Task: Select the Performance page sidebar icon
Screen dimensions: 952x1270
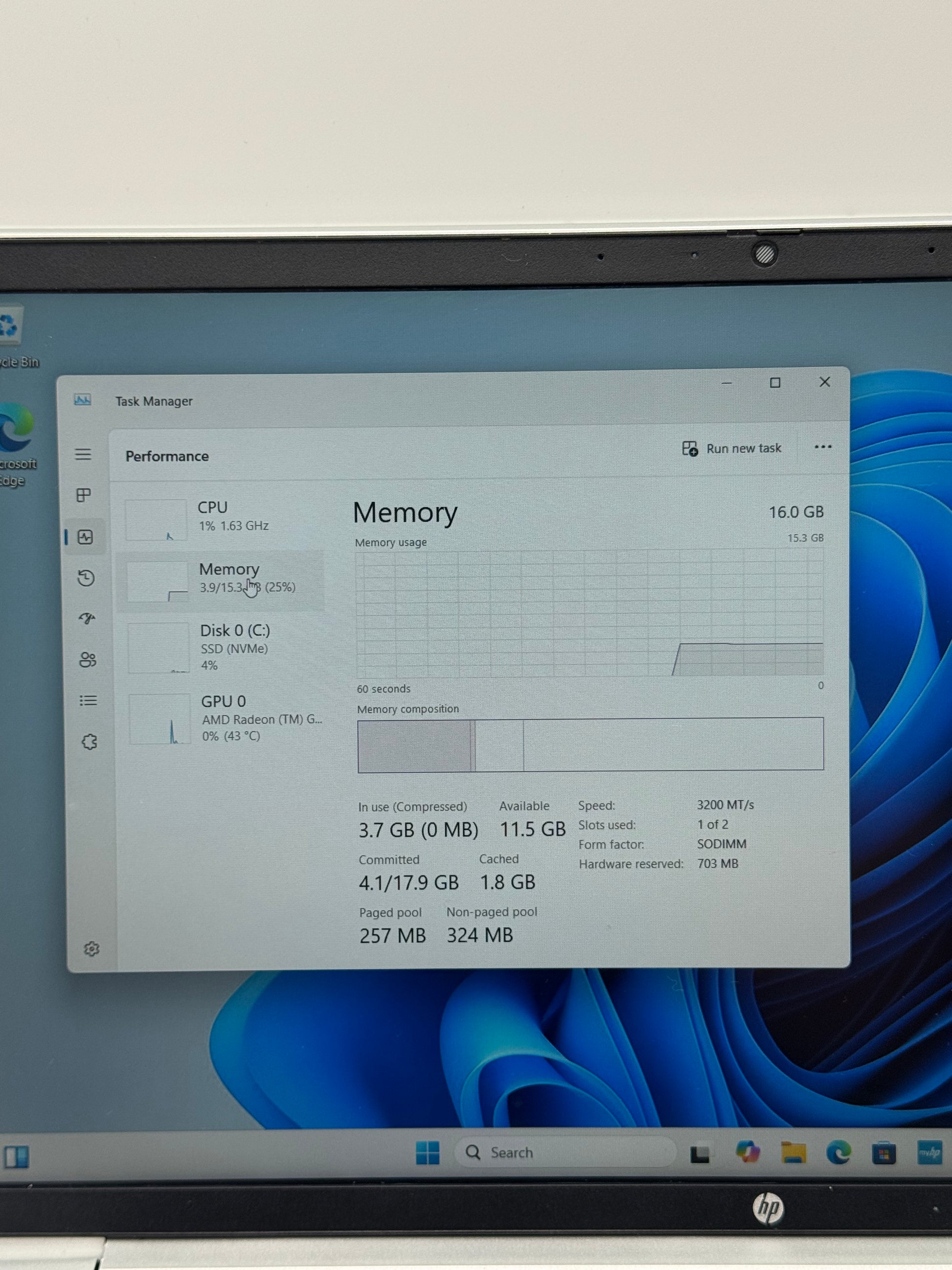Action: [x=86, y=537]
